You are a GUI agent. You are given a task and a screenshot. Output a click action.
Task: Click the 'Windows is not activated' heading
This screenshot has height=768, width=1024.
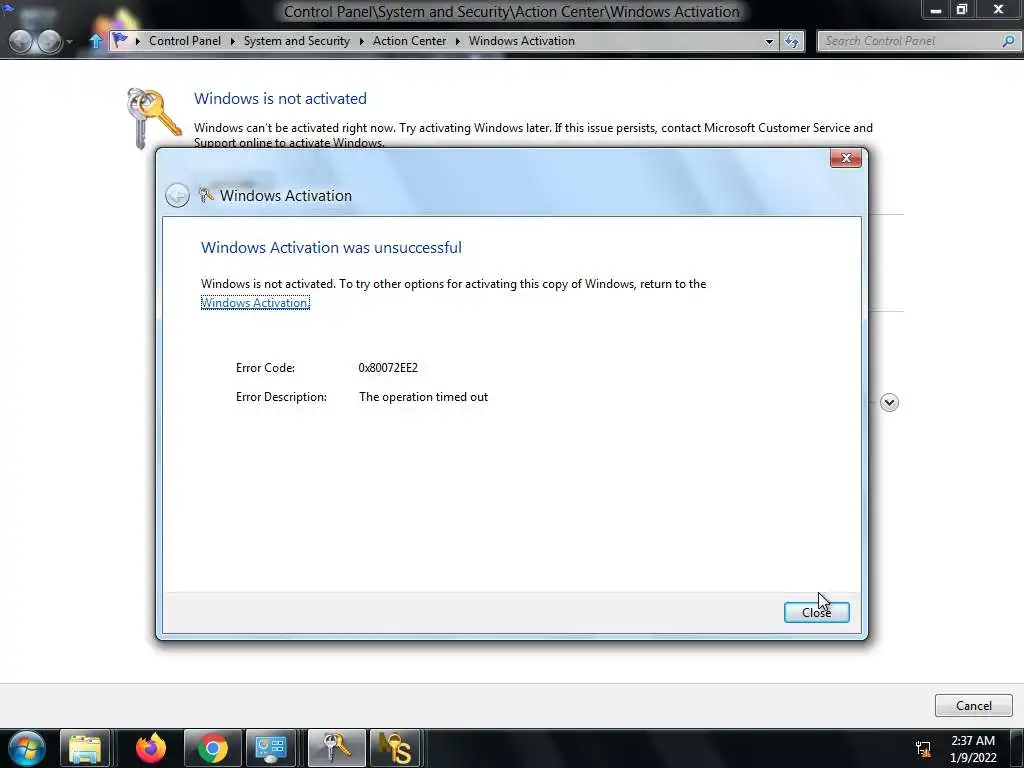pyautogui.click(x=280, y=99)
